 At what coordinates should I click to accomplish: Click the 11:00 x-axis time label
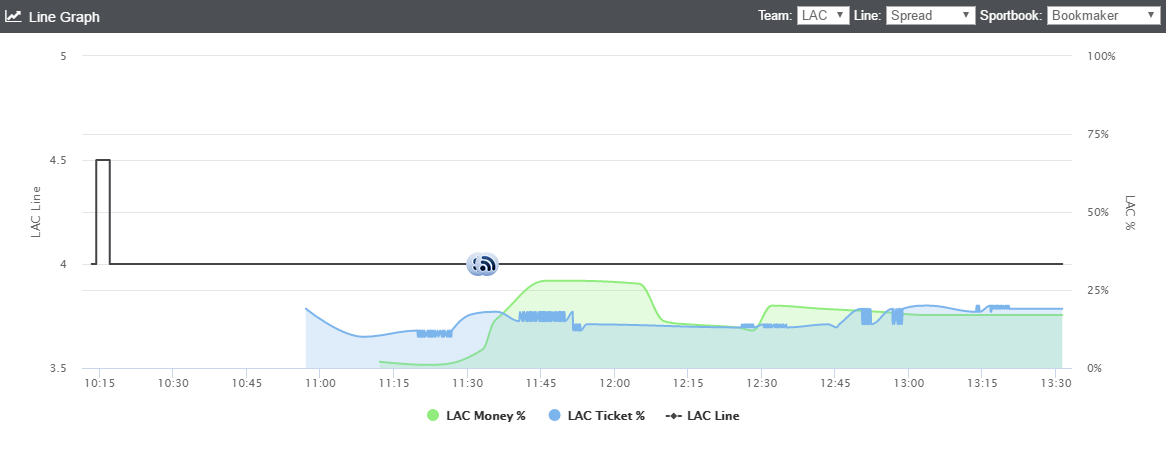[320, 383]
